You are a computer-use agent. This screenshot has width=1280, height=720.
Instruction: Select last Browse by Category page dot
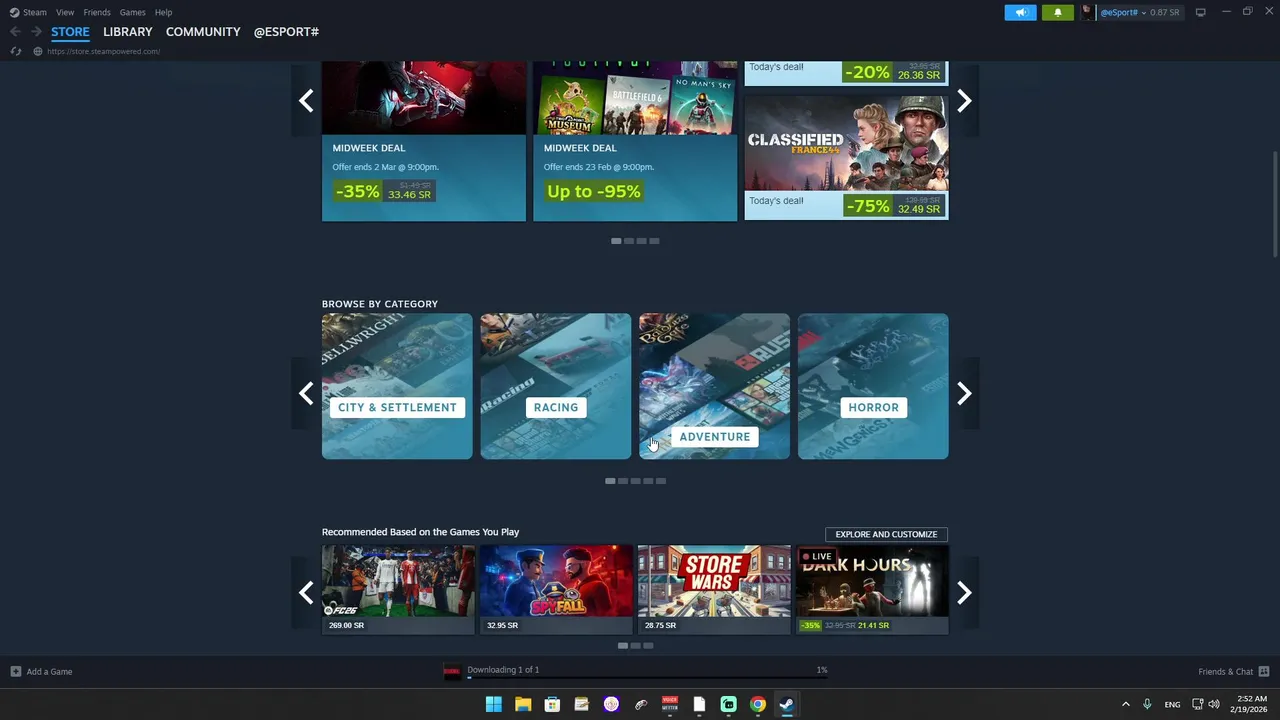(660, 481)
